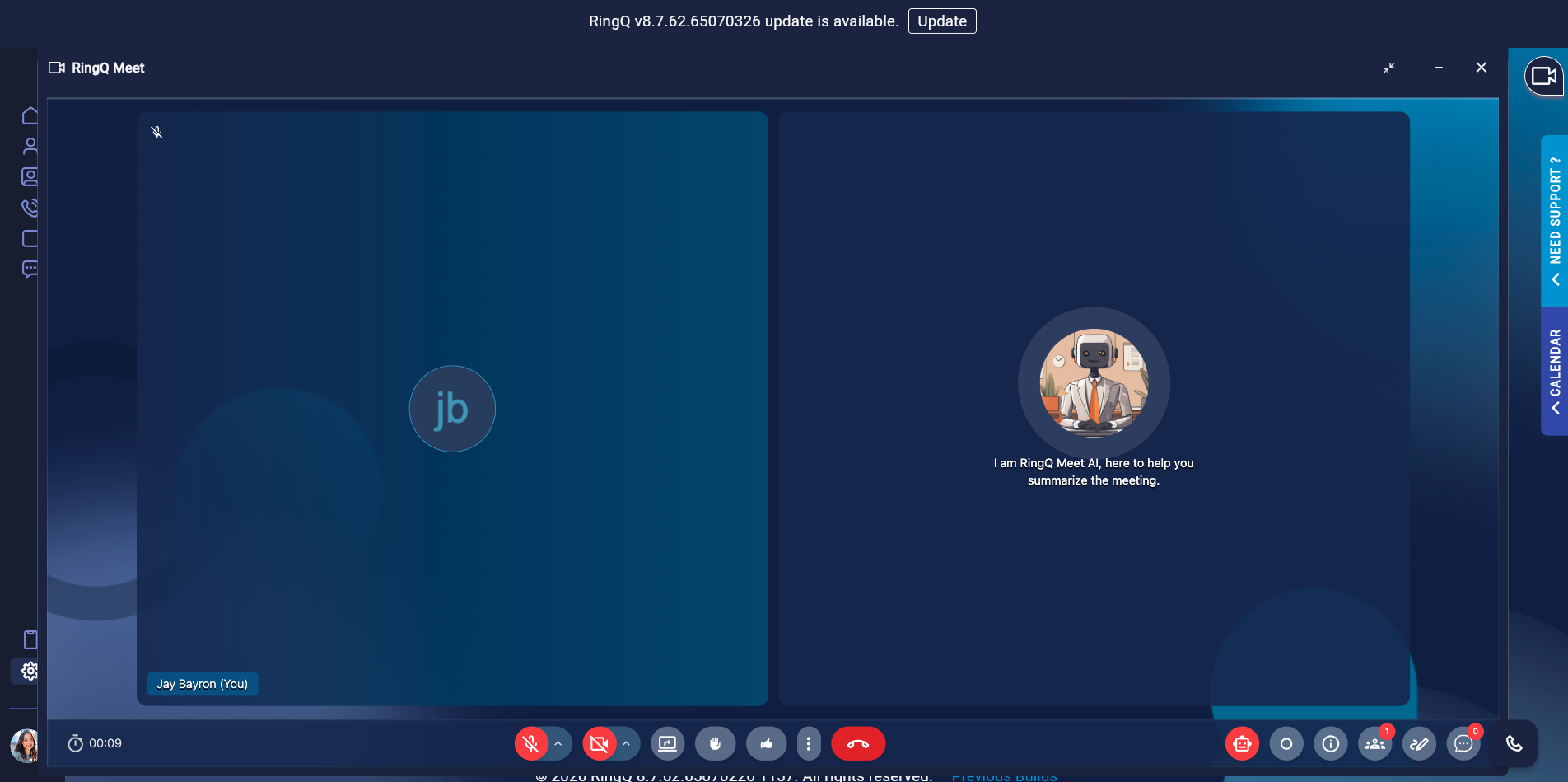Open the participants list
The width and height of the screenshot is (1568, 782).
click(1375, 744)
